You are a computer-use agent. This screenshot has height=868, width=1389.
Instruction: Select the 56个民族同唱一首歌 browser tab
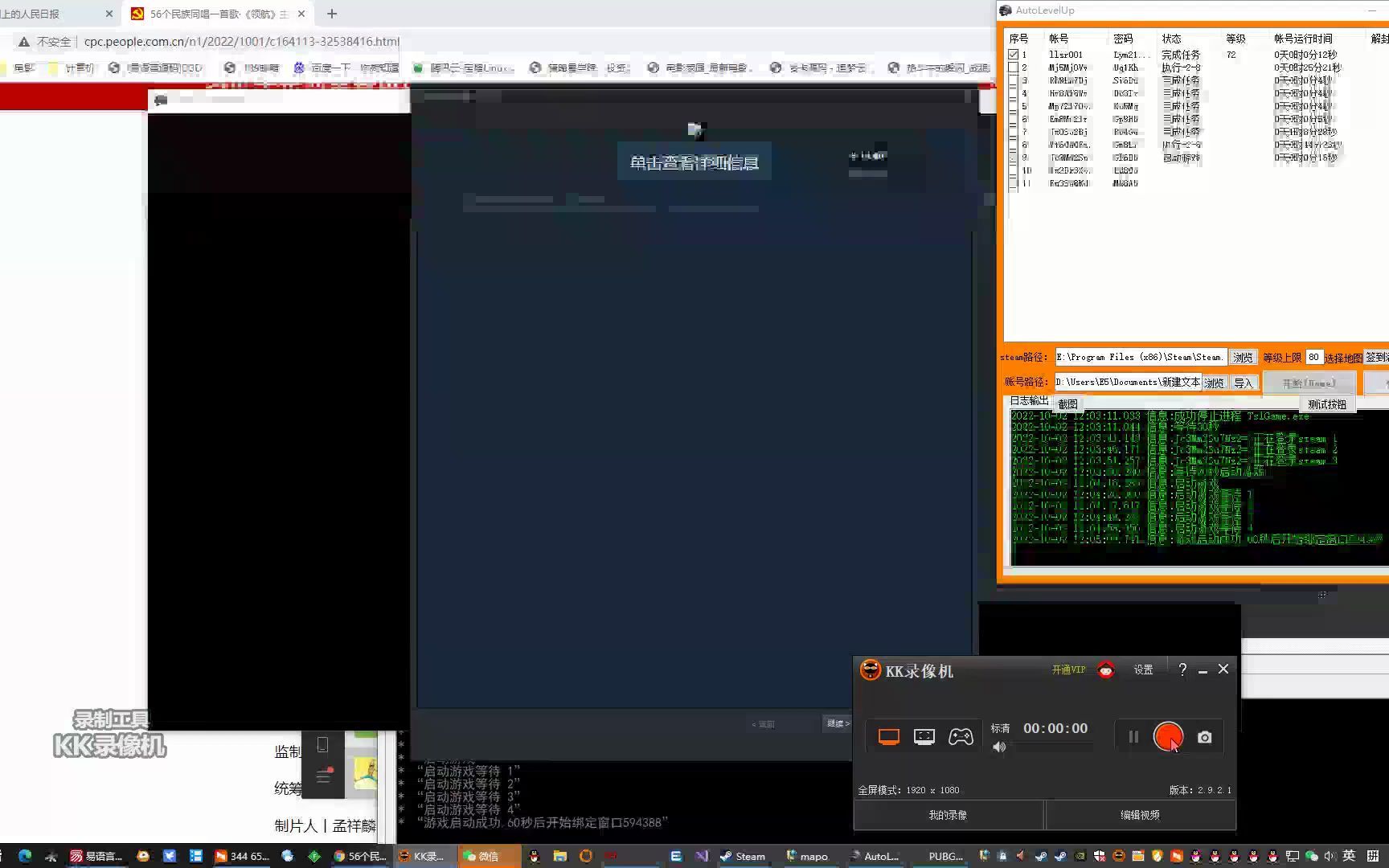click(218, 14)
